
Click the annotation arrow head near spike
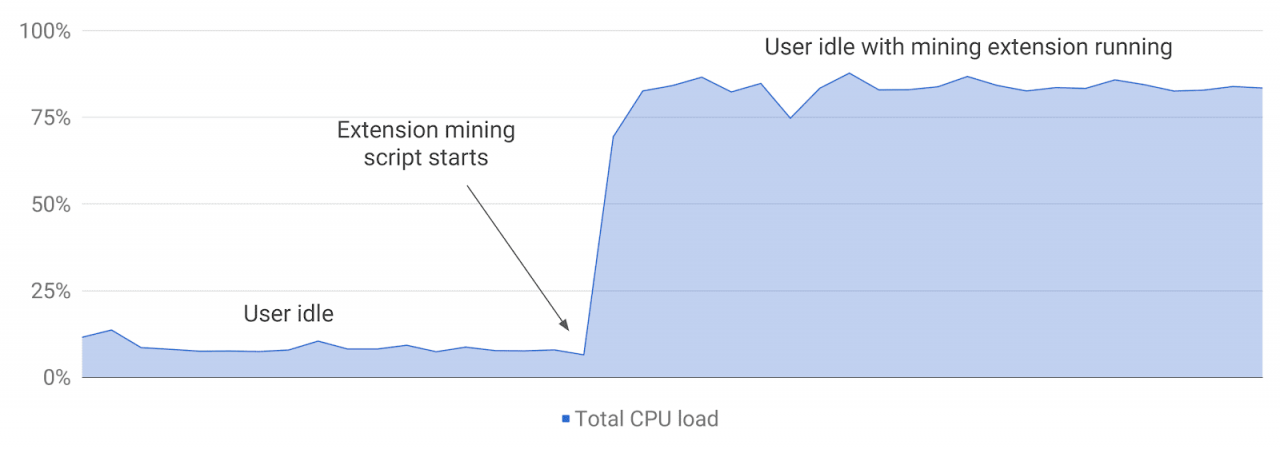[564, 323]
